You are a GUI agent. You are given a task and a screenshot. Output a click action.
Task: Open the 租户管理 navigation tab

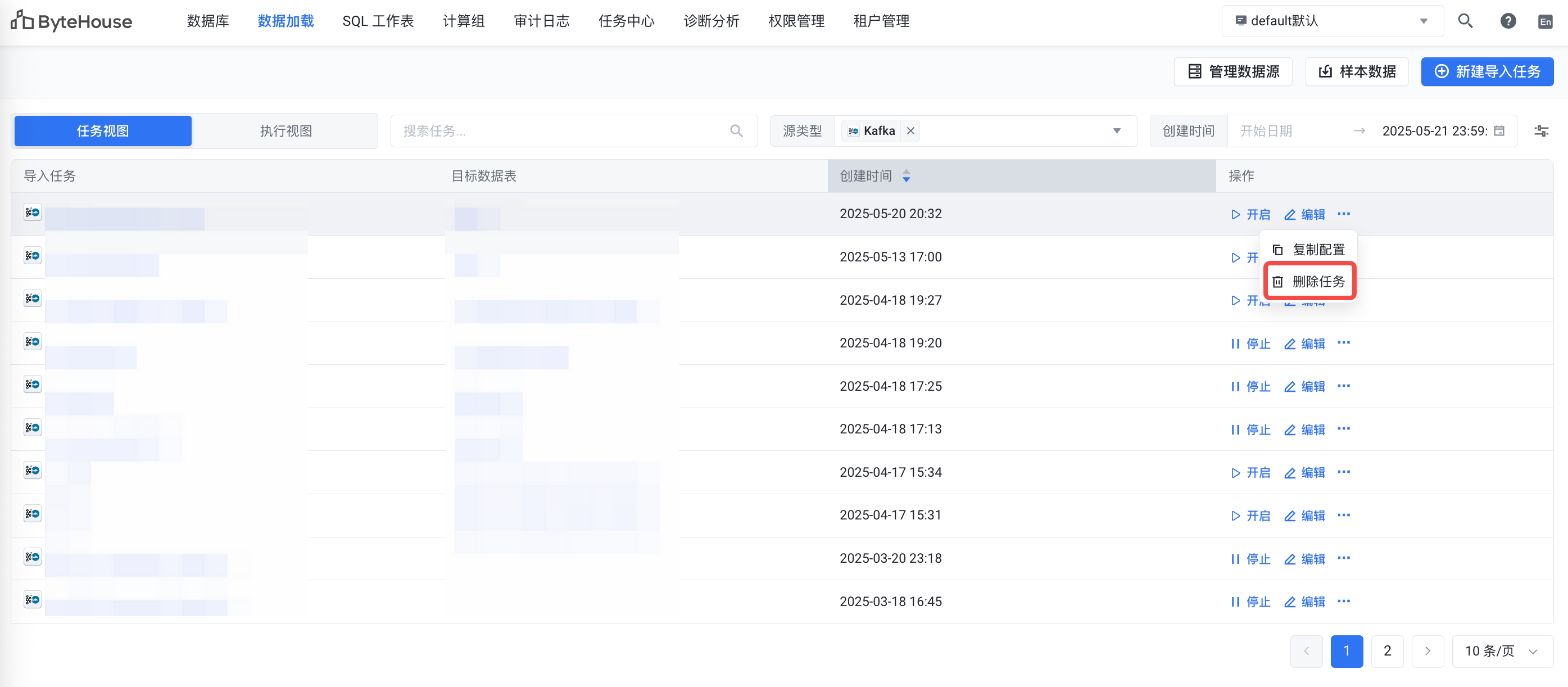881,21
